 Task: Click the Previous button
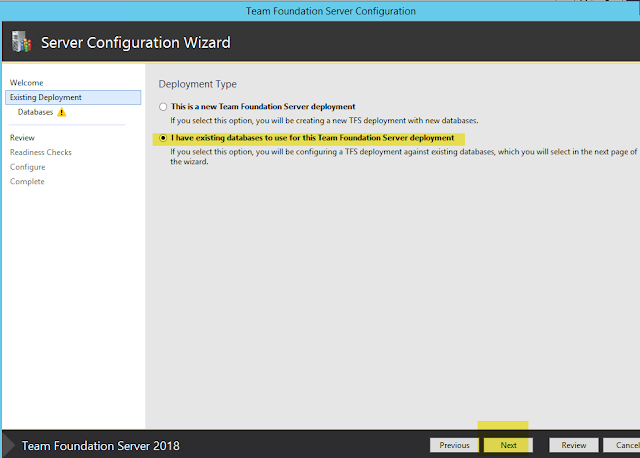coord(454,445)
